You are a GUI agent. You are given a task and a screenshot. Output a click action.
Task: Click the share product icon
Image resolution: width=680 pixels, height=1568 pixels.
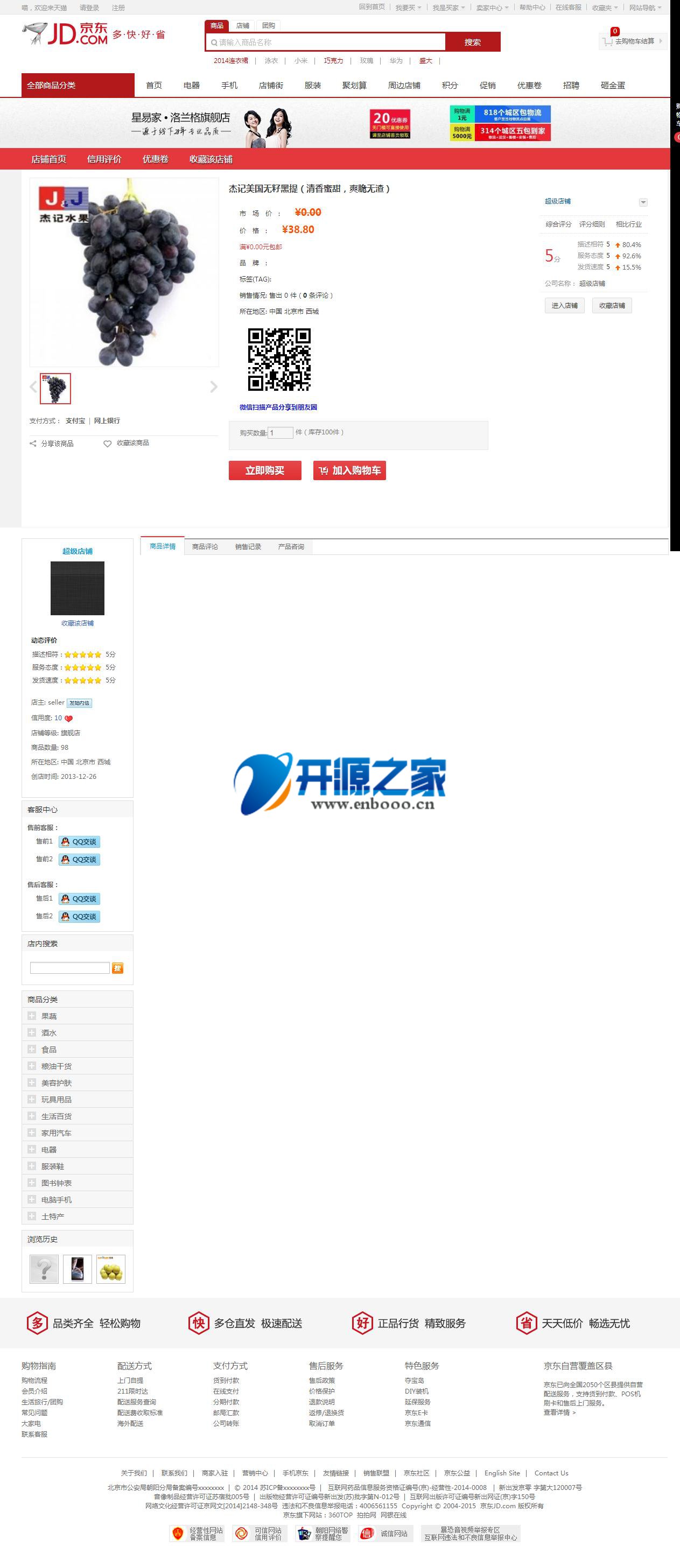33,443
